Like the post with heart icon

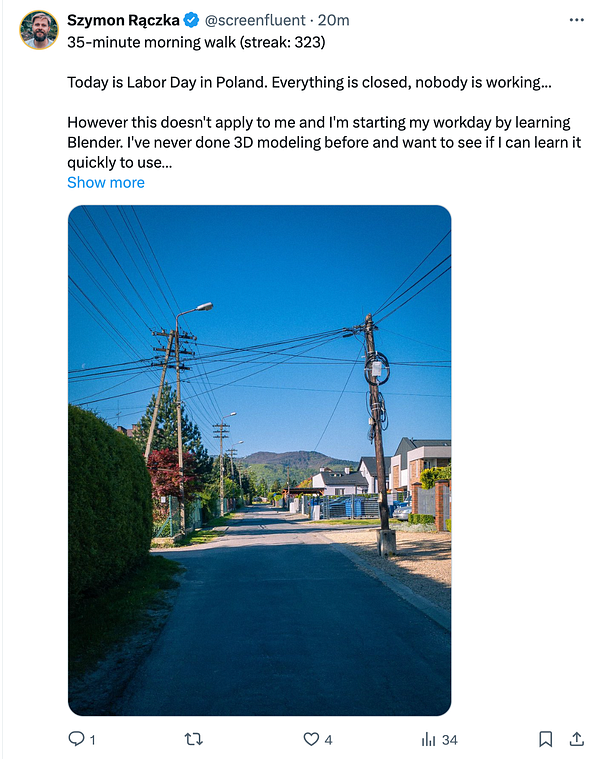tap(311, 739)
